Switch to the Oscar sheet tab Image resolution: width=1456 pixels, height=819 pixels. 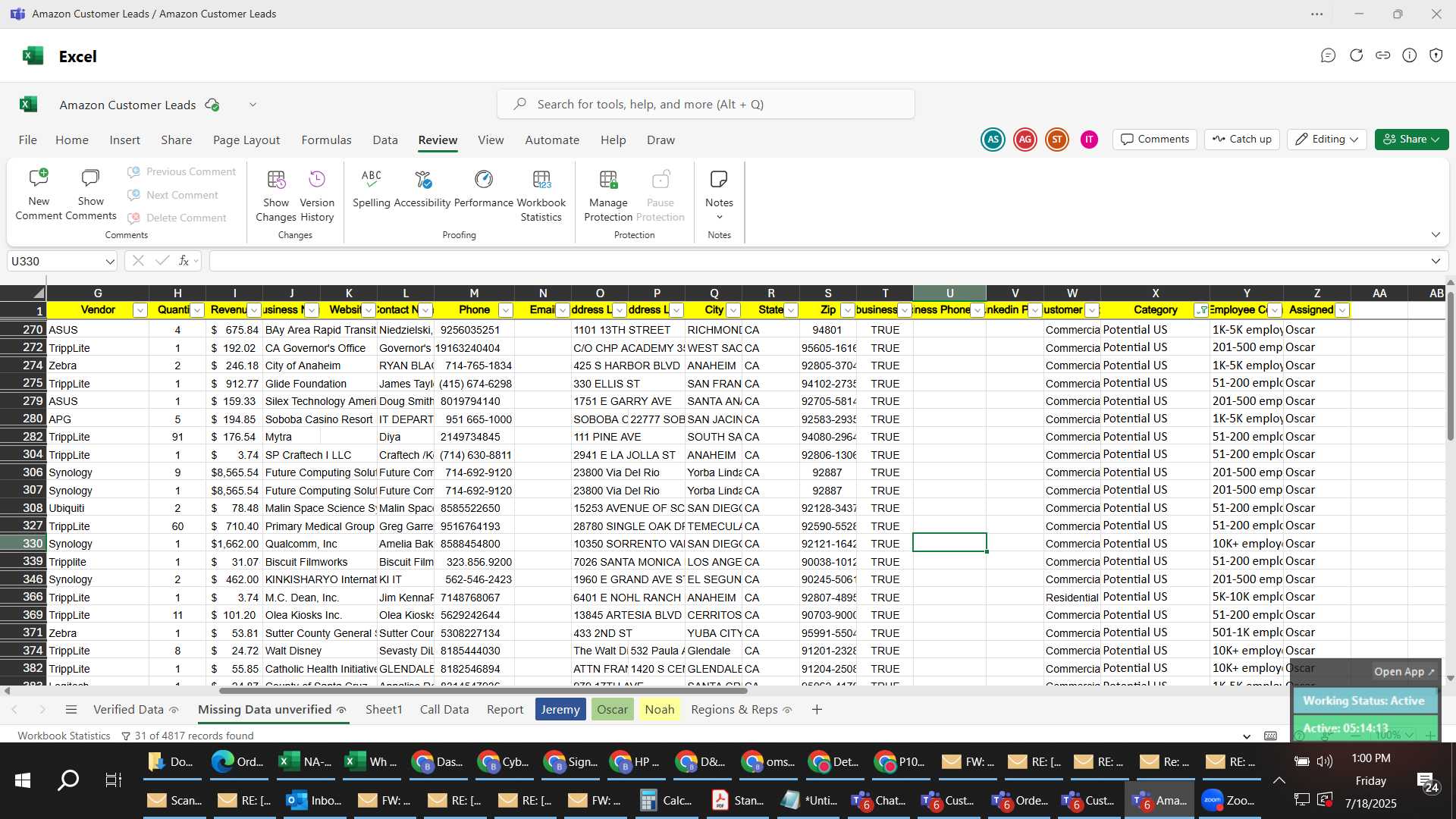(x=612, y=710)
